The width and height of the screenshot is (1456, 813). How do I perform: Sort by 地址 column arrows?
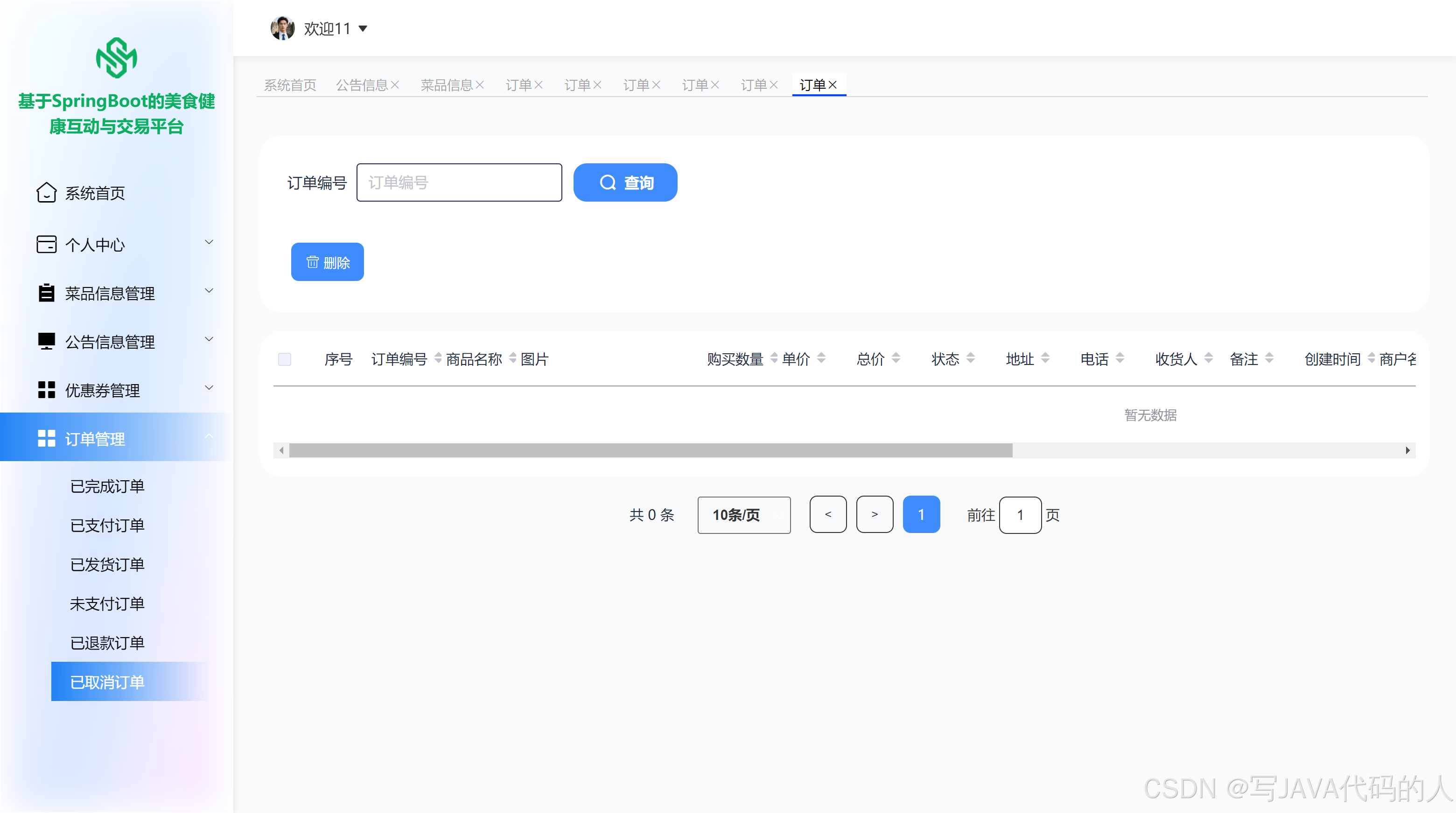1045,358
